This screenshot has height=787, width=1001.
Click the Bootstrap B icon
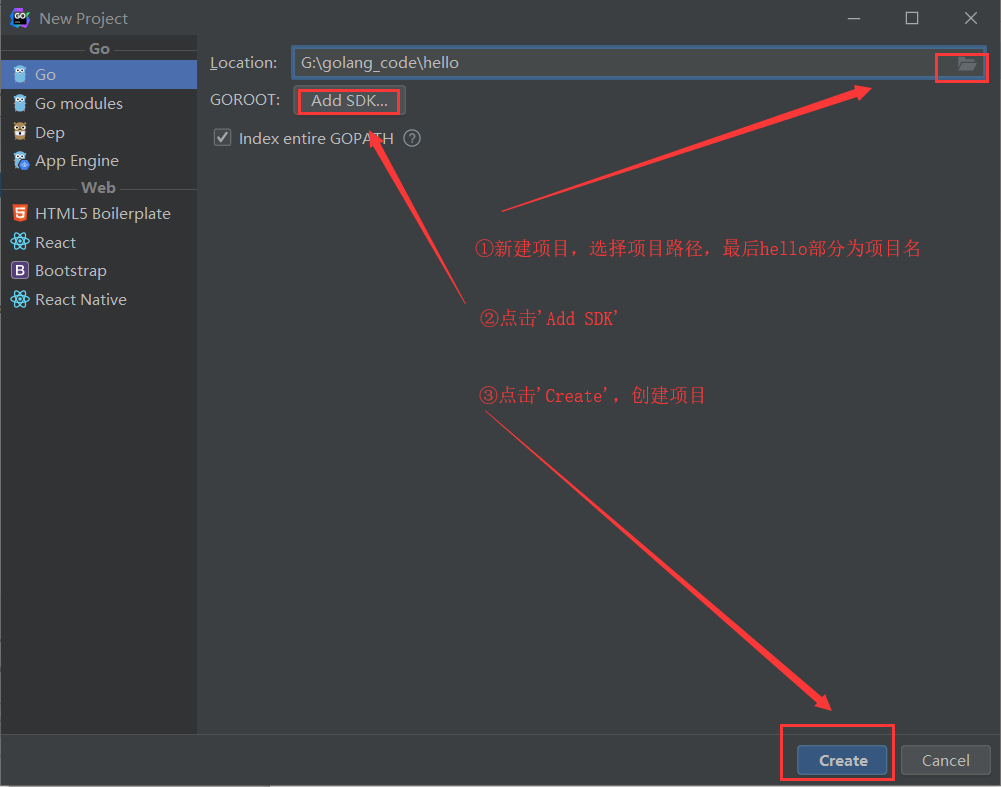click(19, 270)
